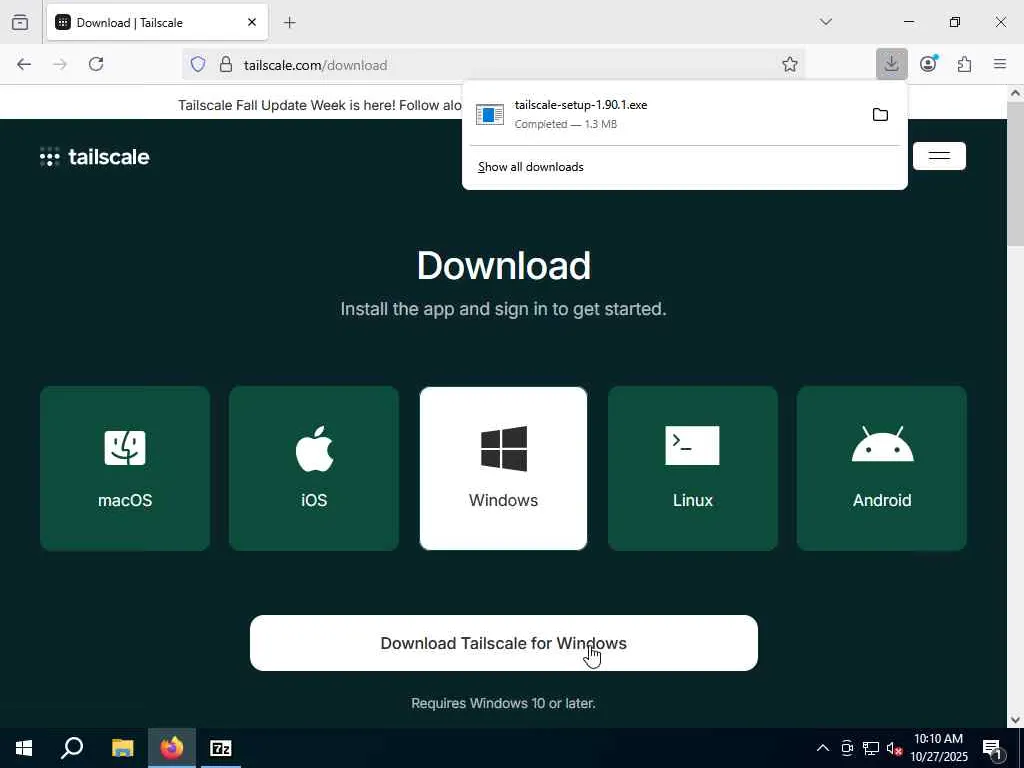Toggle the Downloads toolbar button
Screen dimensions: 1024x768
(x=891, y=64)
